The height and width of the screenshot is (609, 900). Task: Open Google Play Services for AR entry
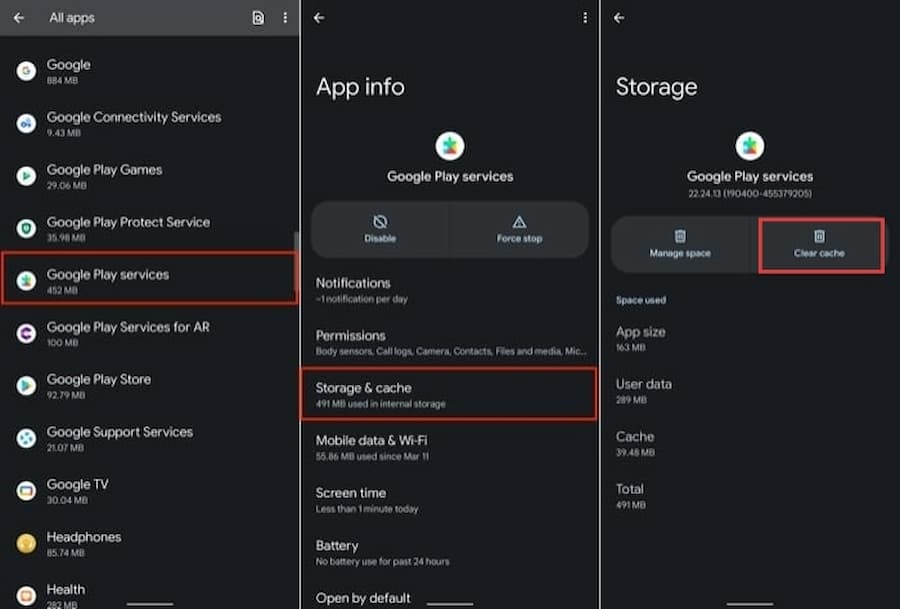coord(149,333)
